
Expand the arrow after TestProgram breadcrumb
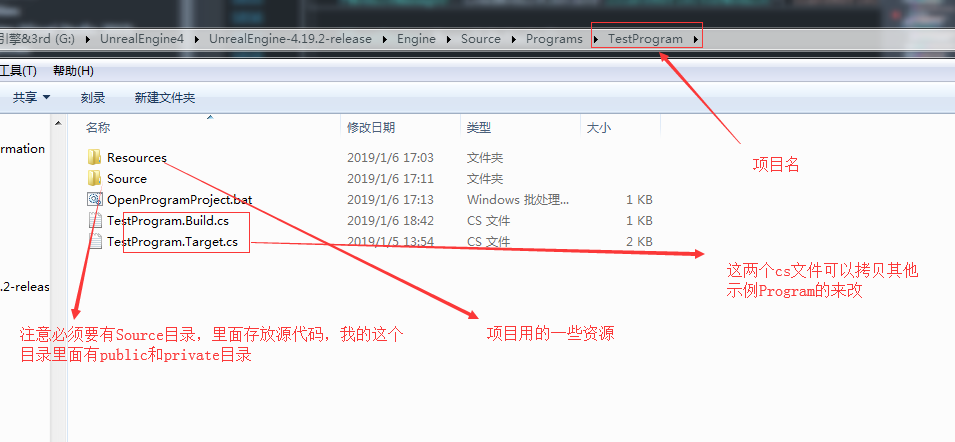pos(696,40)
